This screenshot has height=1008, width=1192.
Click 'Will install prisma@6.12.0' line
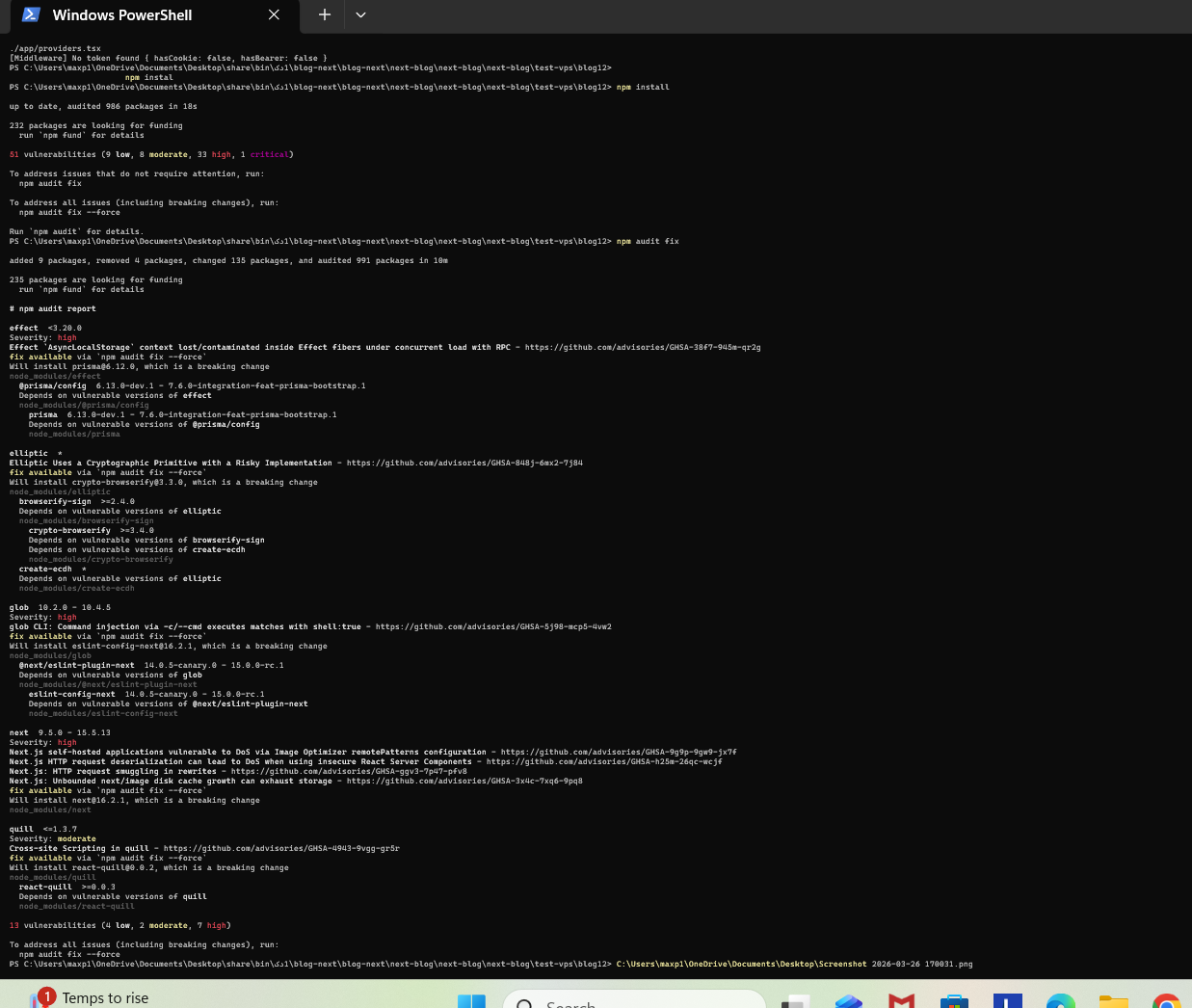click(139, 366)
